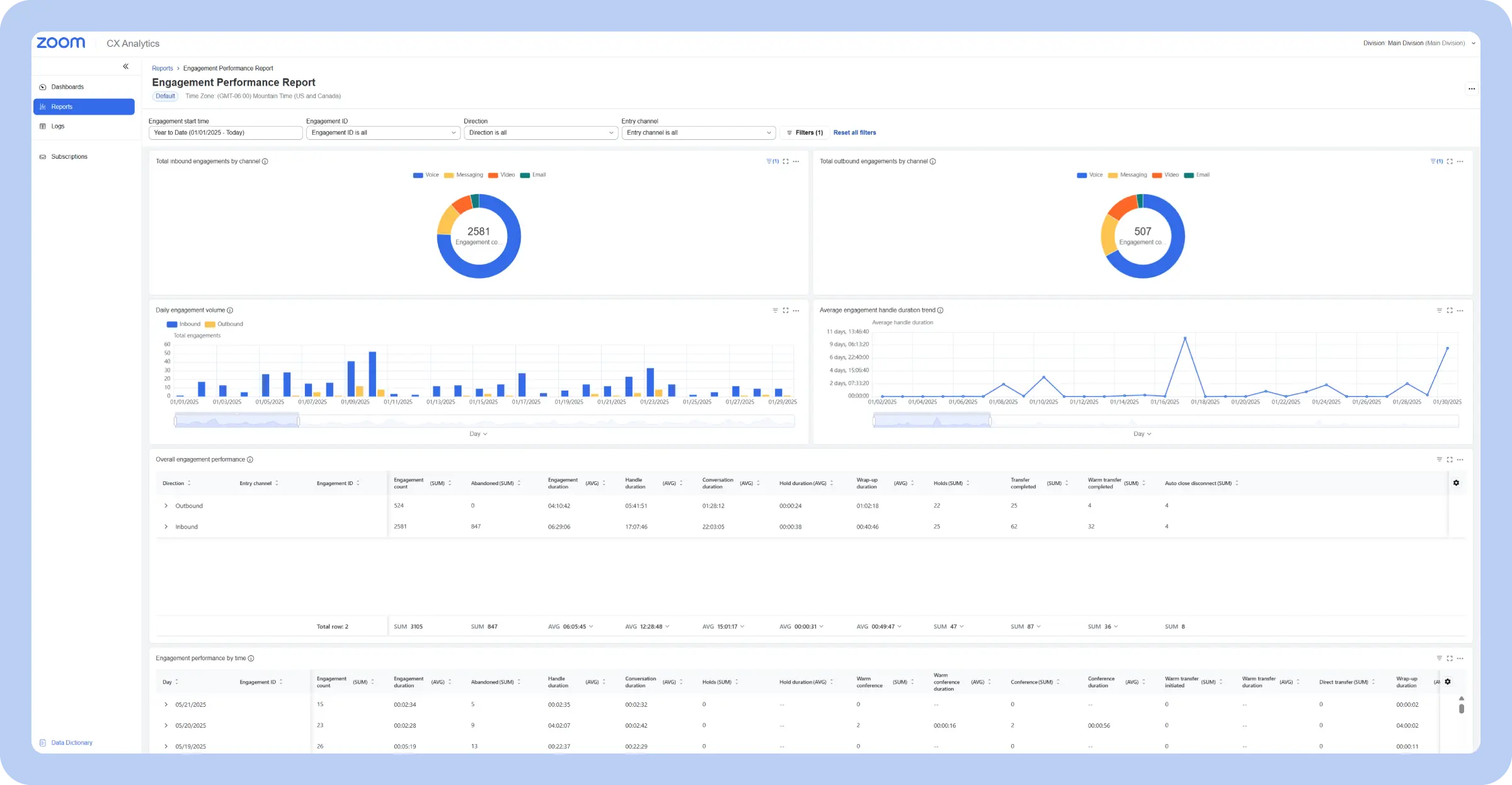Open the Direction is all dropdown
The width and height of the screenshot is (1512, 785).
(540, 132)
